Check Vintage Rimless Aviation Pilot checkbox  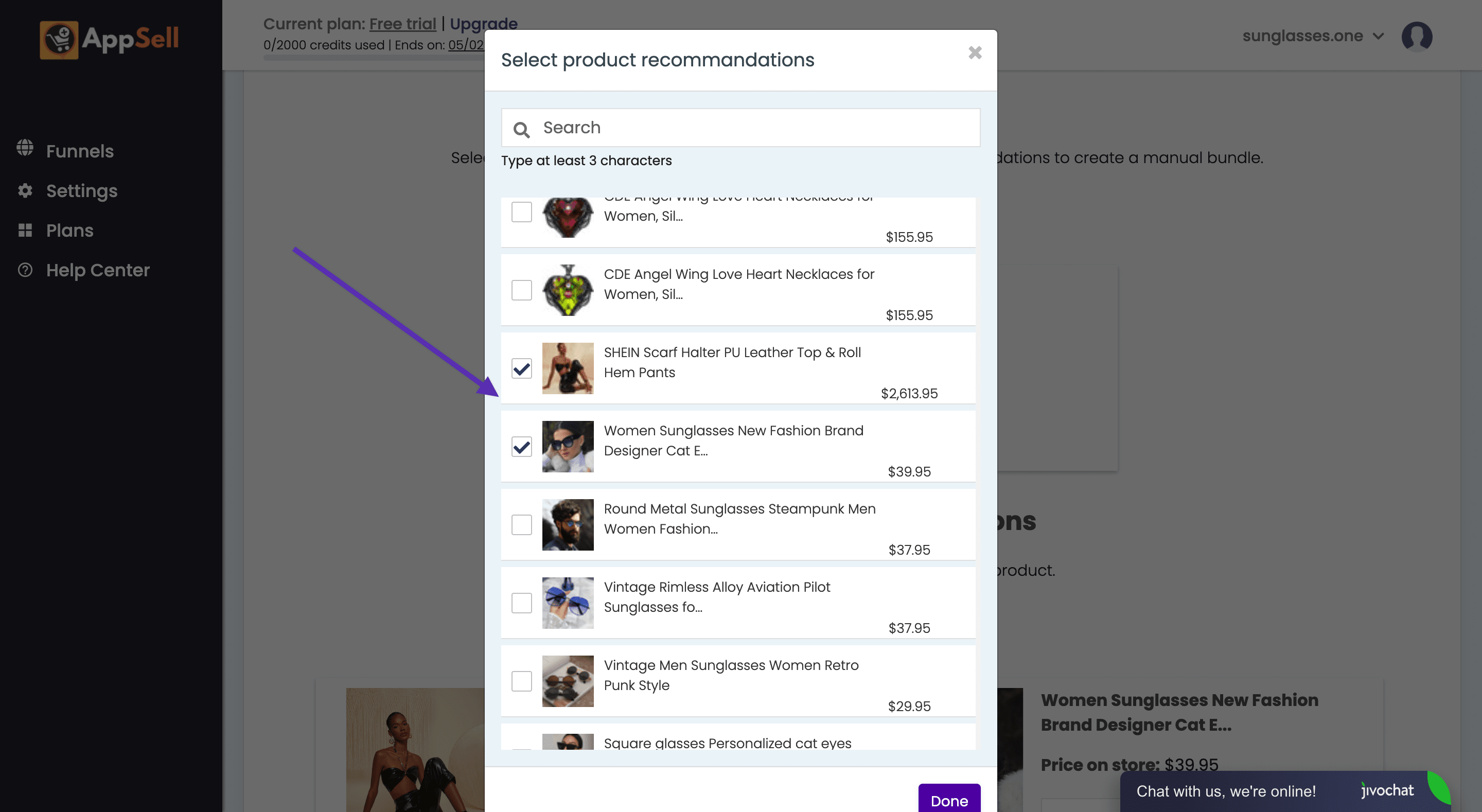point(521,603)
